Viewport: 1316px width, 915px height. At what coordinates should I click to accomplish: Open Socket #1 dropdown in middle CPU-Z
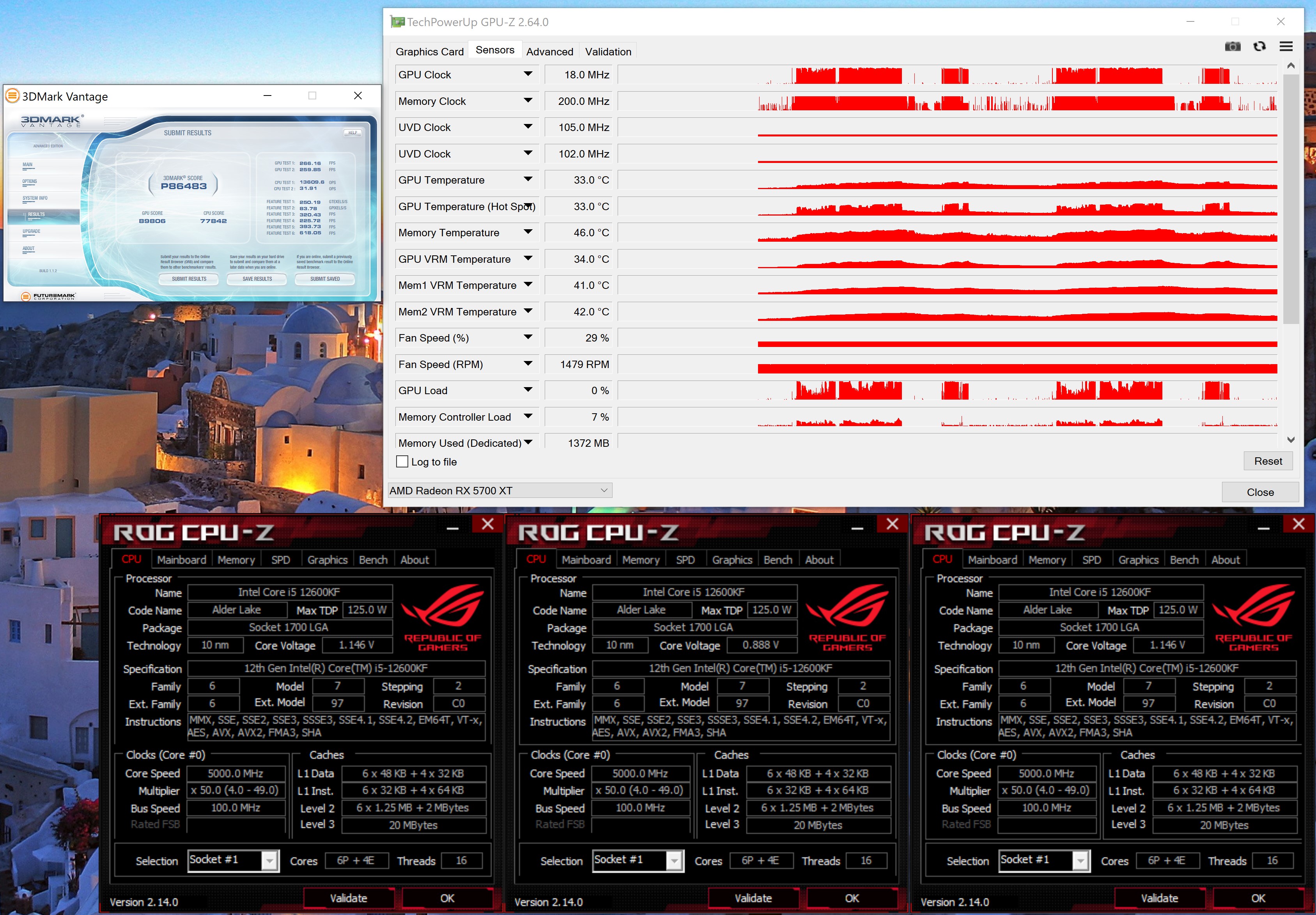[x=674, y=860]
